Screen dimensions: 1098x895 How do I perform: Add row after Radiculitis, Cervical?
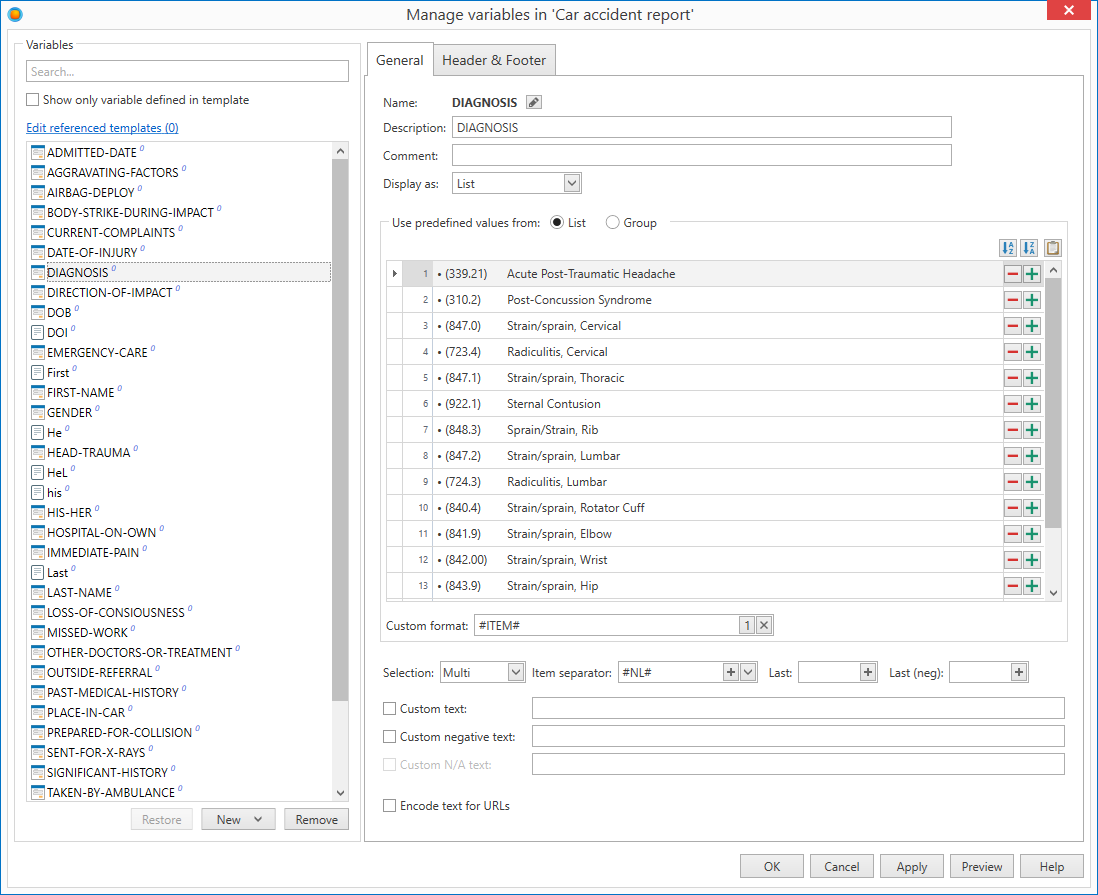click(1031, 352)
